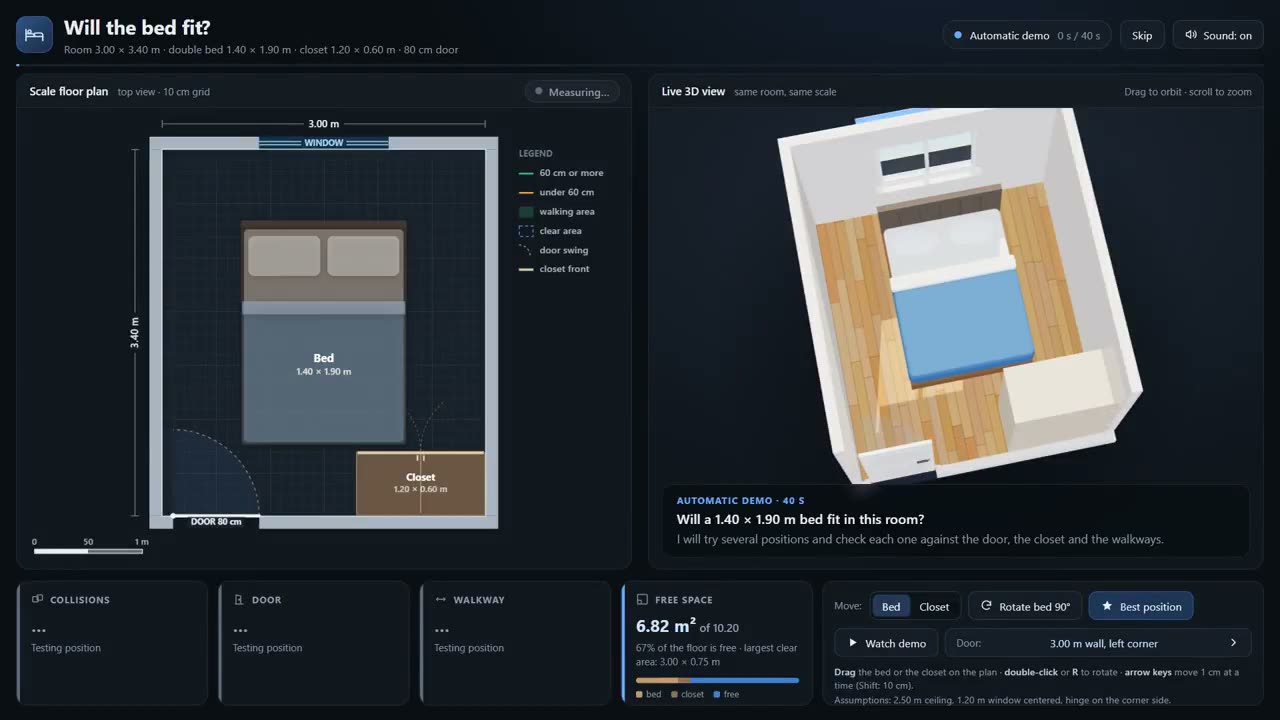Click the chevron on the Door selector
Viewport: 1280px width, 720px height.
click(1233, 643)
